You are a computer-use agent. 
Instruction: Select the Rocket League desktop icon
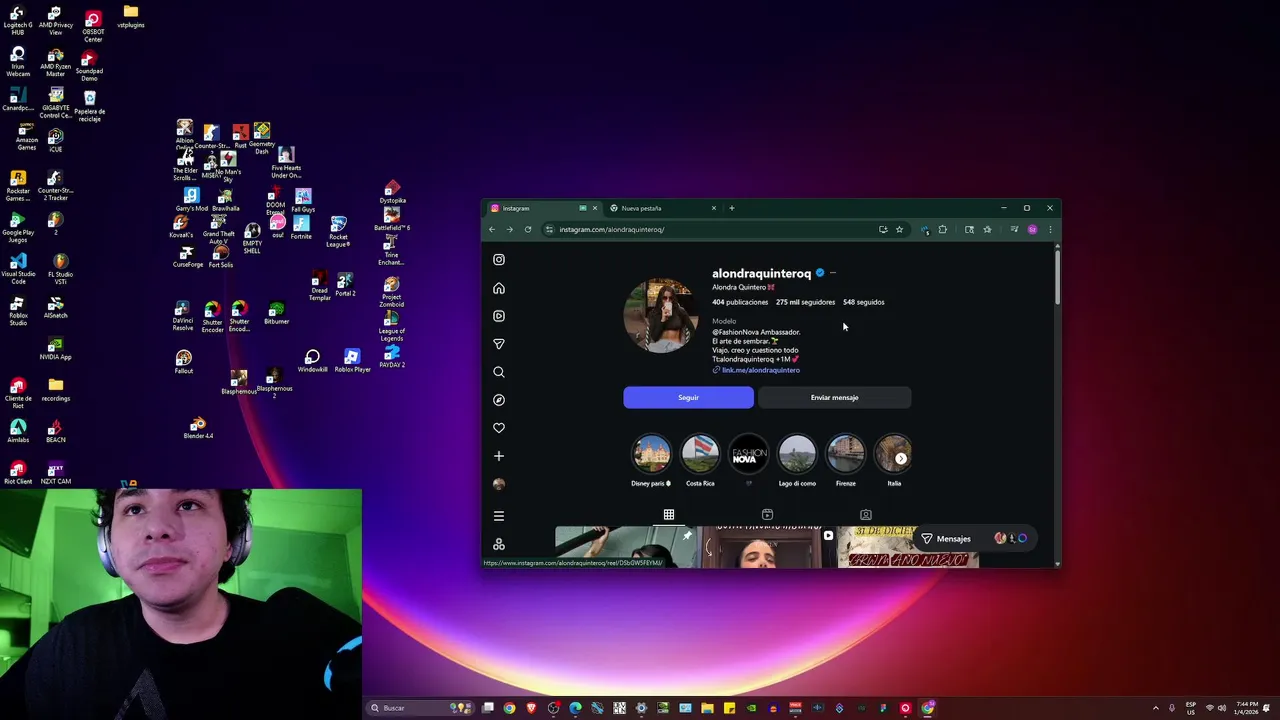point(338,232)
